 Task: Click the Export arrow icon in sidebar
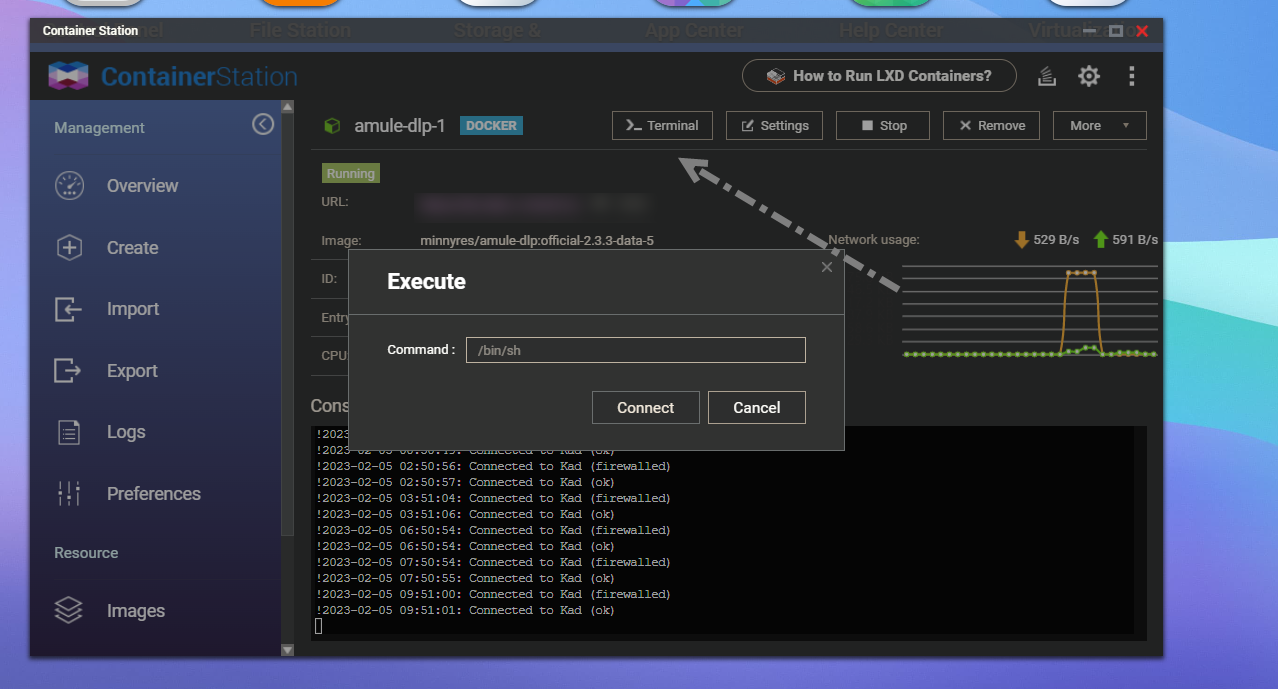(68, 371)
